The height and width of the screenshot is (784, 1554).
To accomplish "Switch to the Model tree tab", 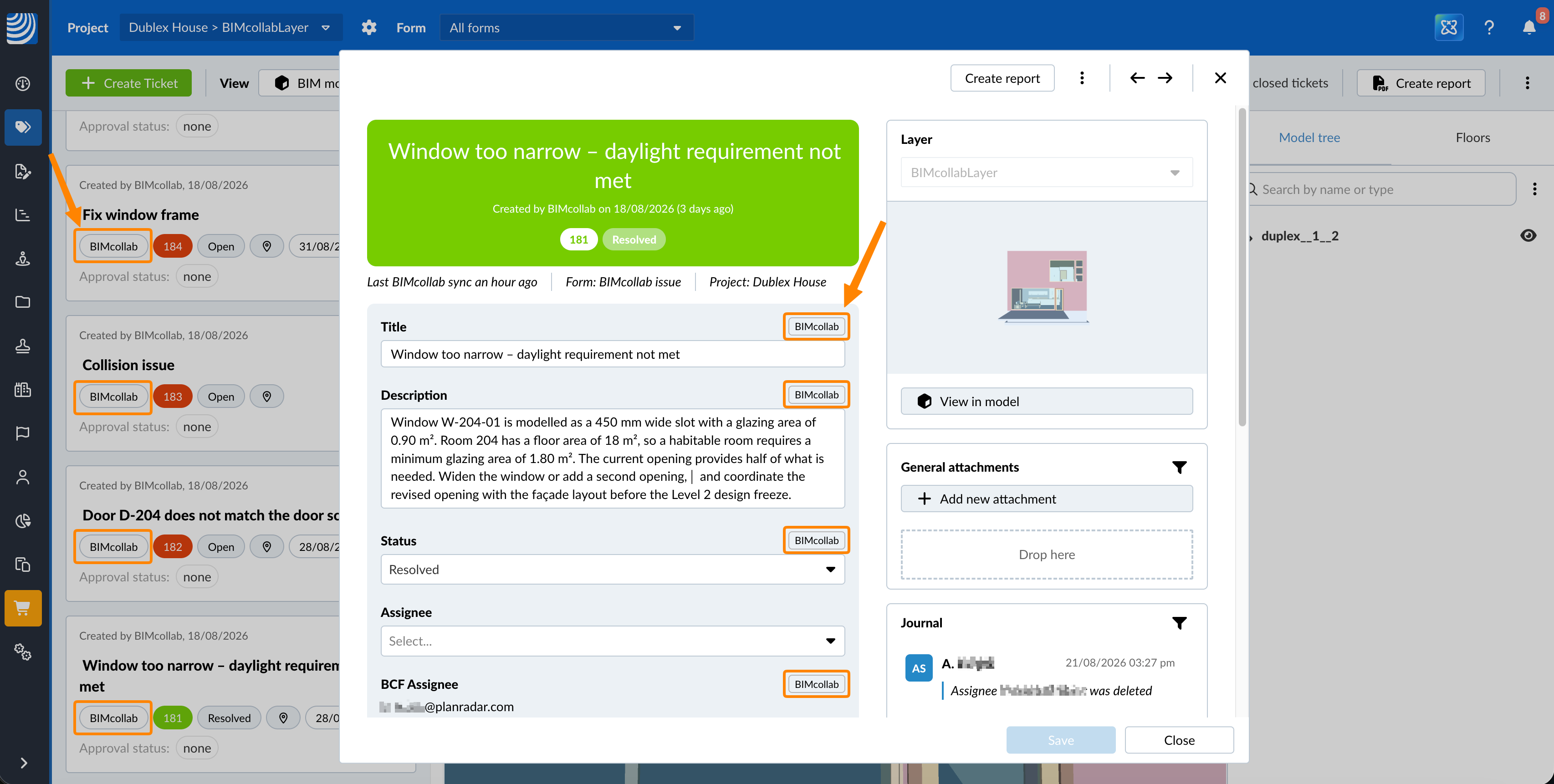I will point(1309,137).
